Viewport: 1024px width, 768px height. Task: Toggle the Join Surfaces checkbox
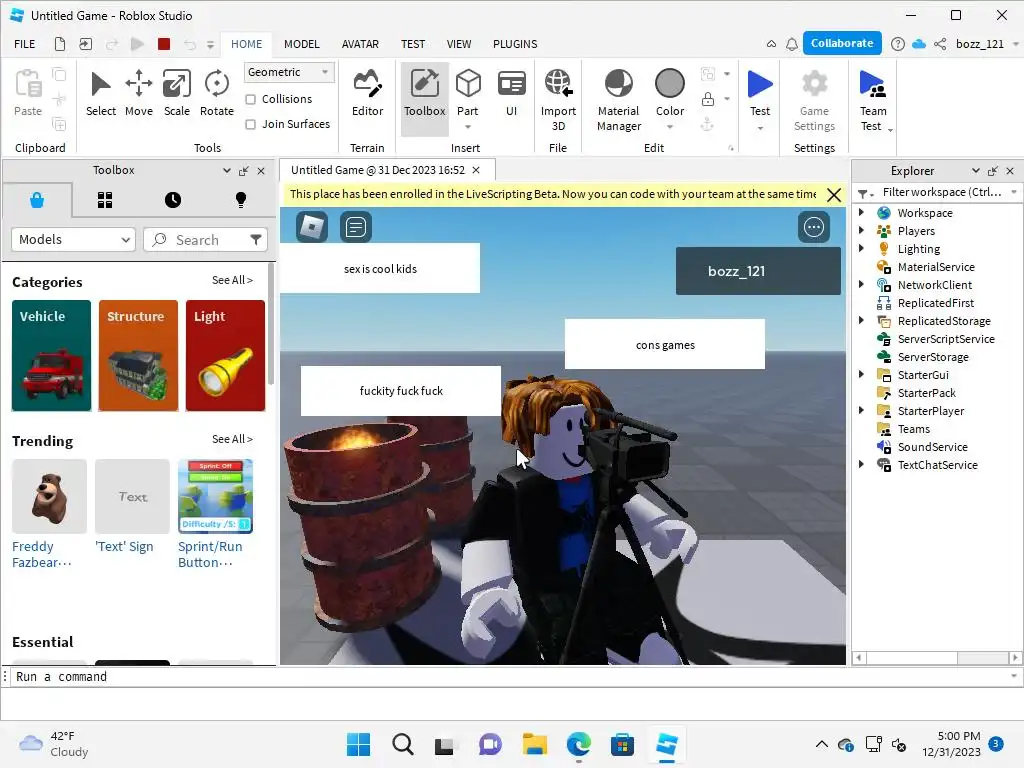pyautogui.click(x=250, y=124)
